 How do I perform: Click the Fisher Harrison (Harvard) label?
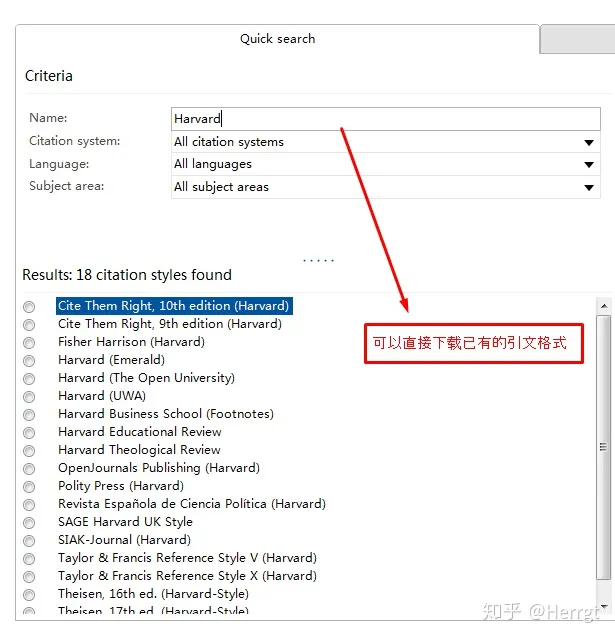(131, 342)
